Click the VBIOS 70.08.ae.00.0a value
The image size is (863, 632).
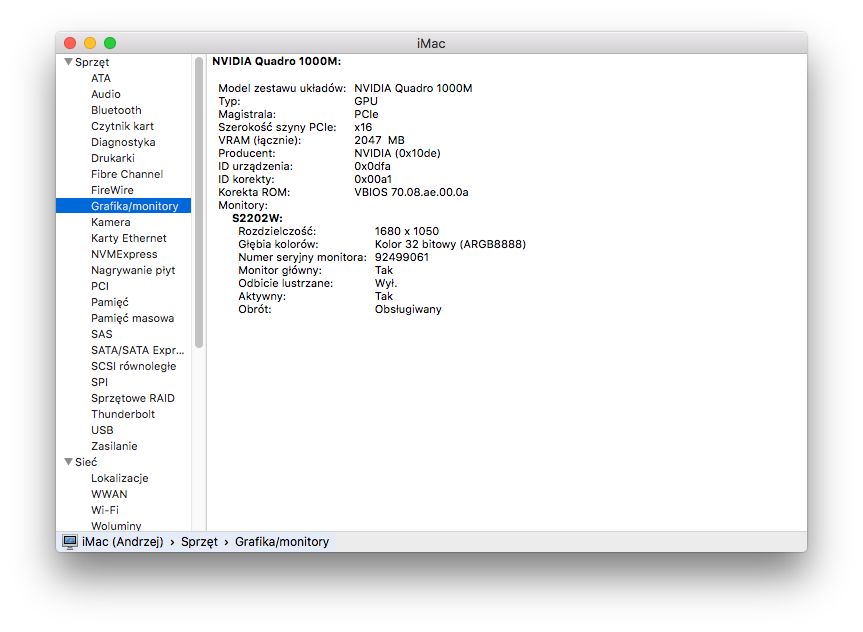pyautogui.click(x=411, y=192)
